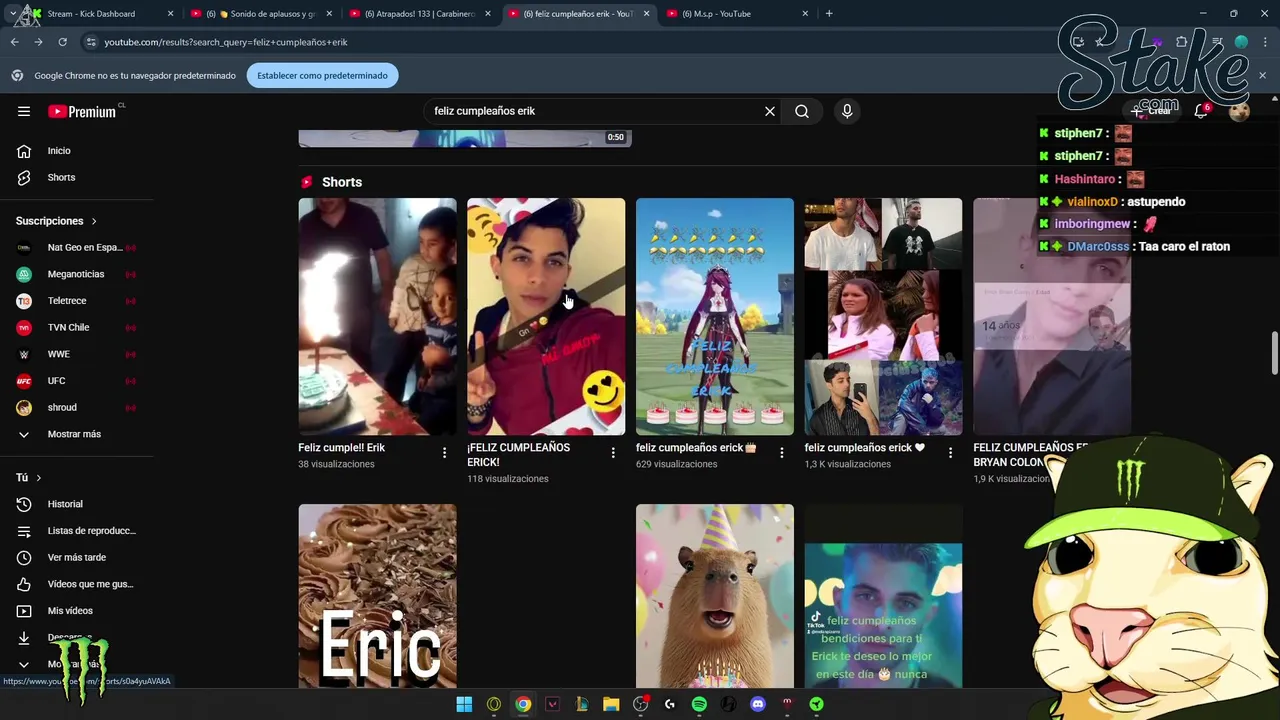Image resolution: width=1280 pixels, height=720 pixels.
Task: Open the Shorts section heading
Action: pos(342,182)
